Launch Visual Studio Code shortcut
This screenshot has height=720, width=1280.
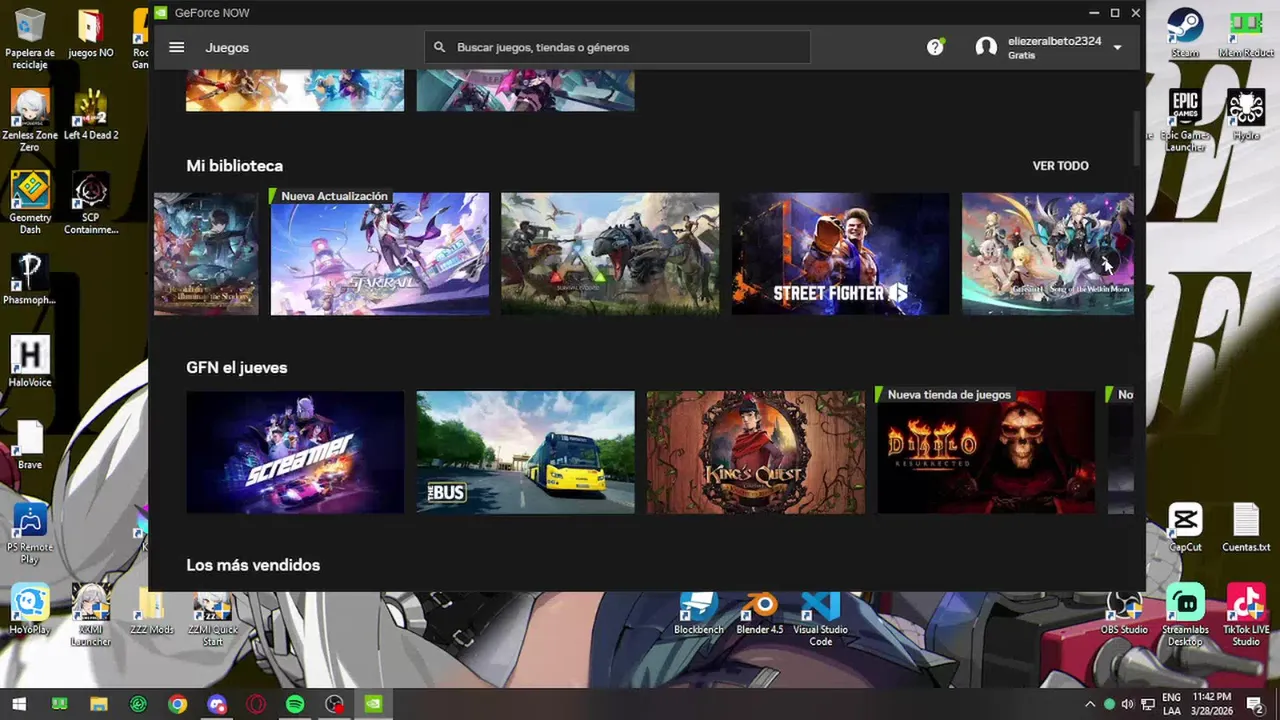[820, 618]
